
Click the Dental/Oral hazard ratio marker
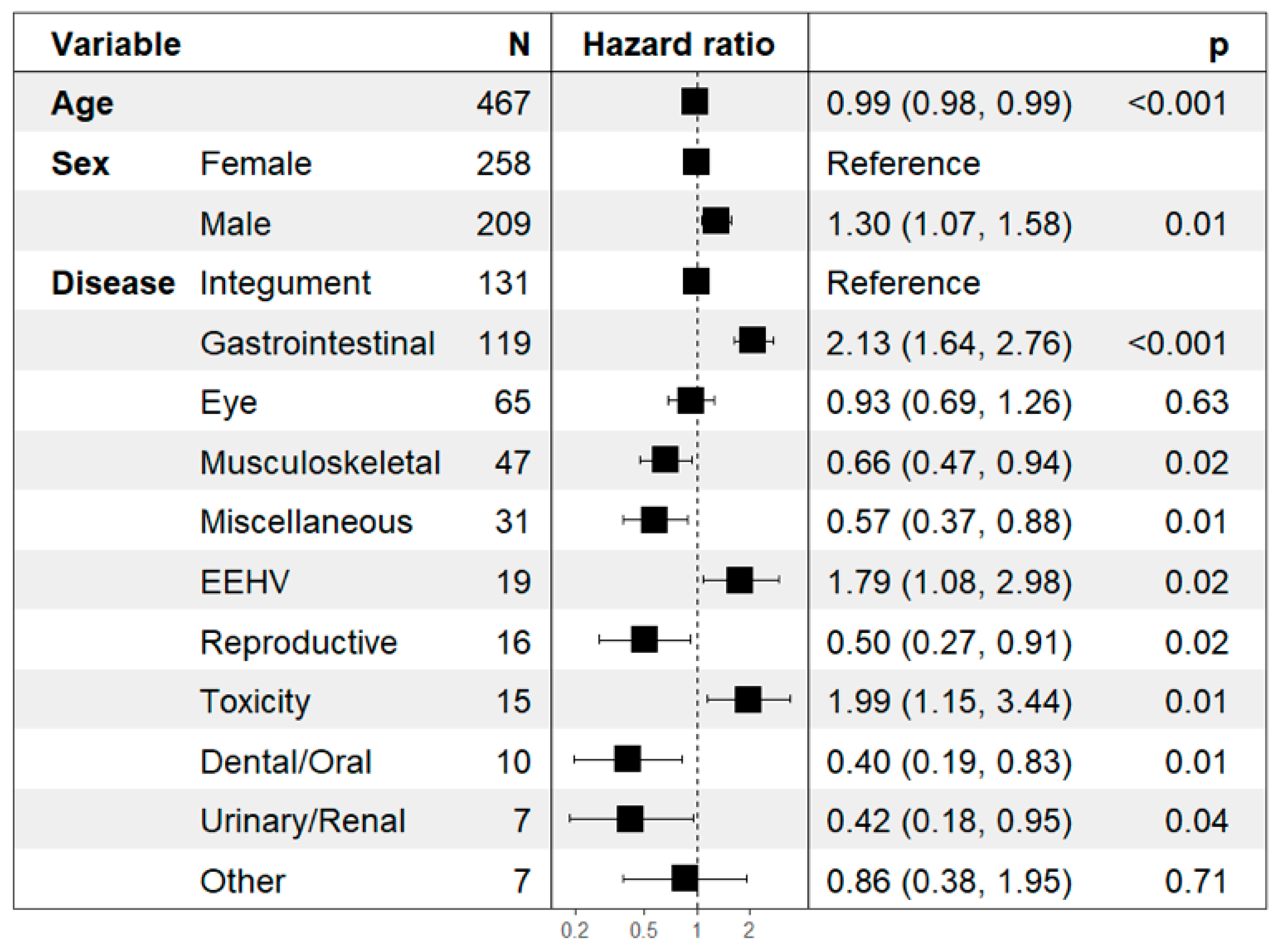(627, 760)
